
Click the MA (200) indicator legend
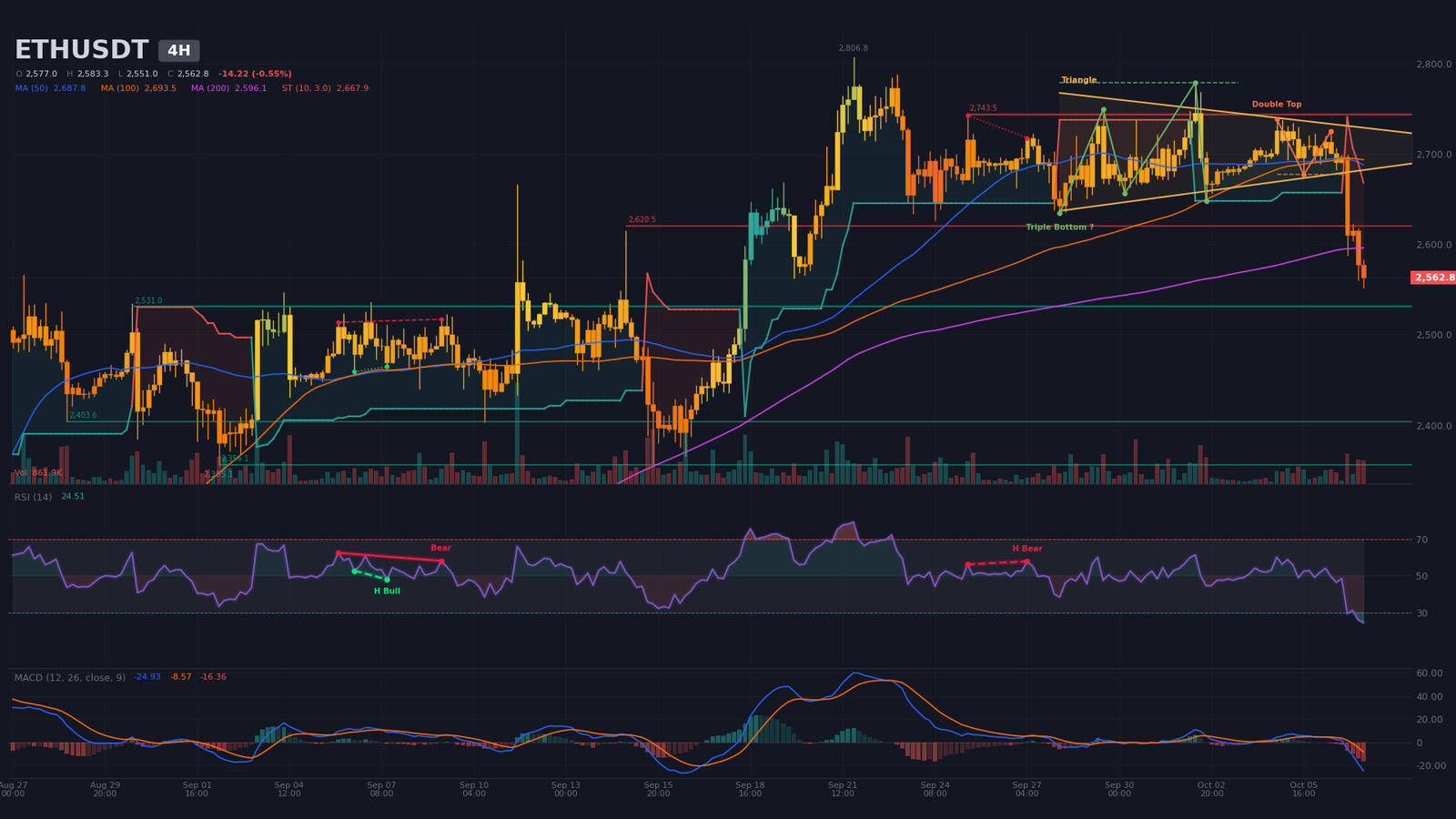click(x=228, y=88)
